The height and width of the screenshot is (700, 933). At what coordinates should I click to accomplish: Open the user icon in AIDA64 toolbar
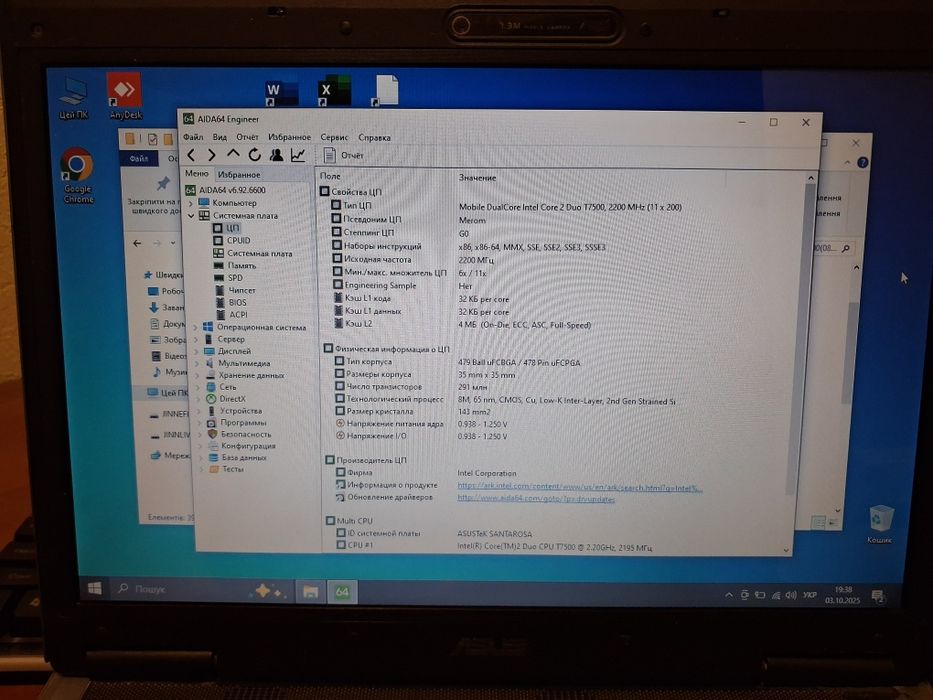276,155
